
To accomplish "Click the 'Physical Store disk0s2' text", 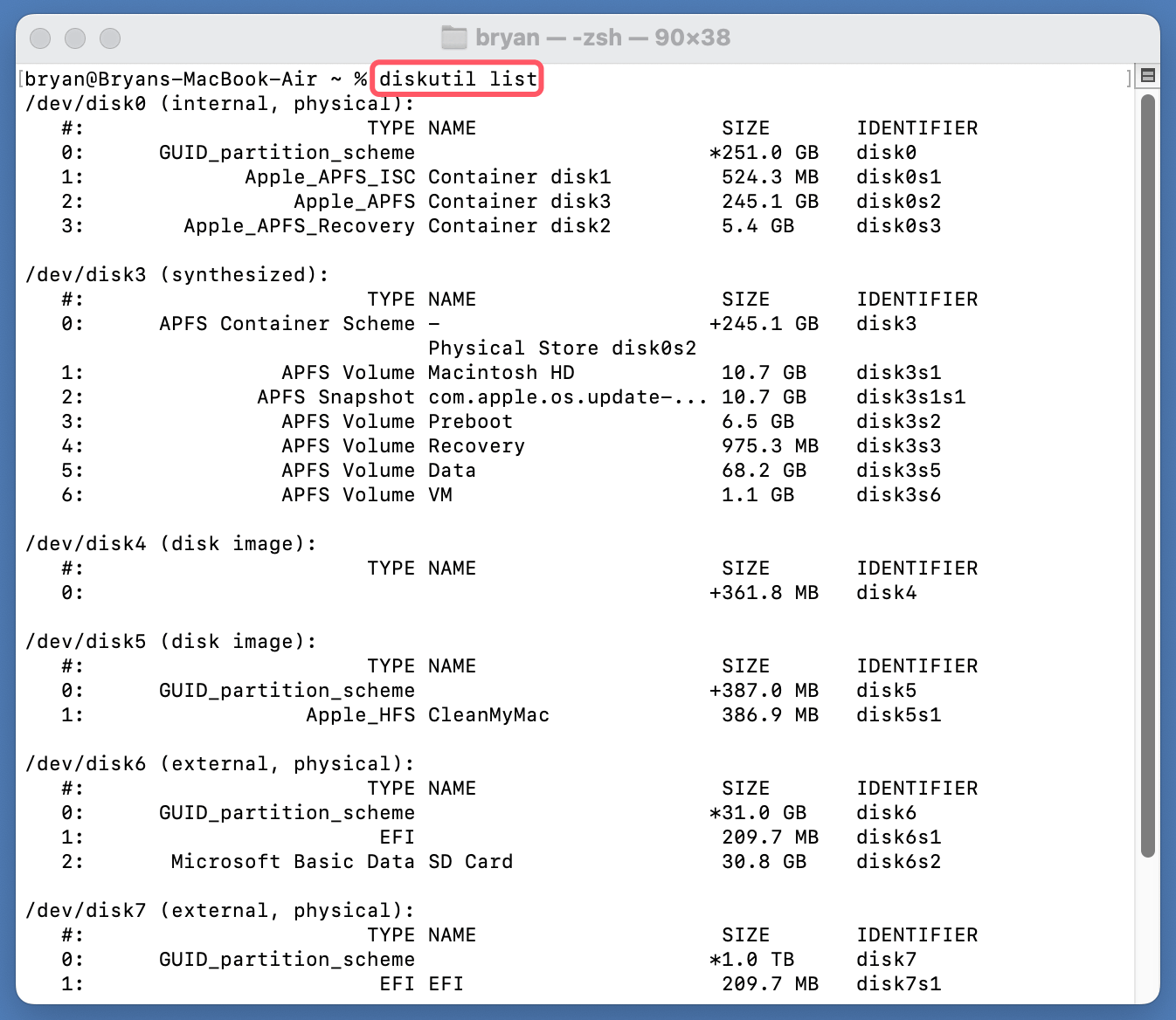I will tap(562, 348).
